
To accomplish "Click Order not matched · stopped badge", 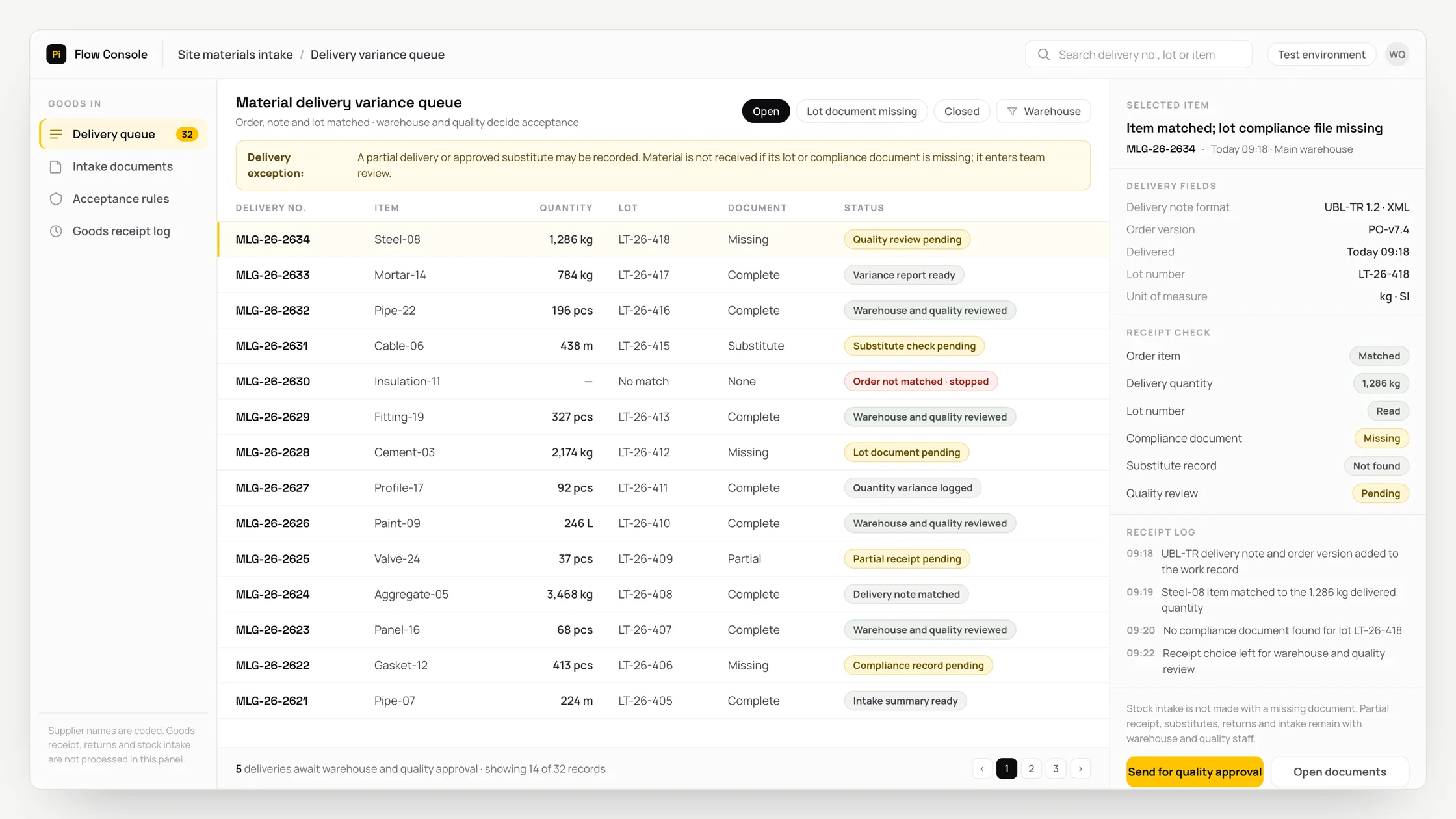I will click(x=920, y=382).
